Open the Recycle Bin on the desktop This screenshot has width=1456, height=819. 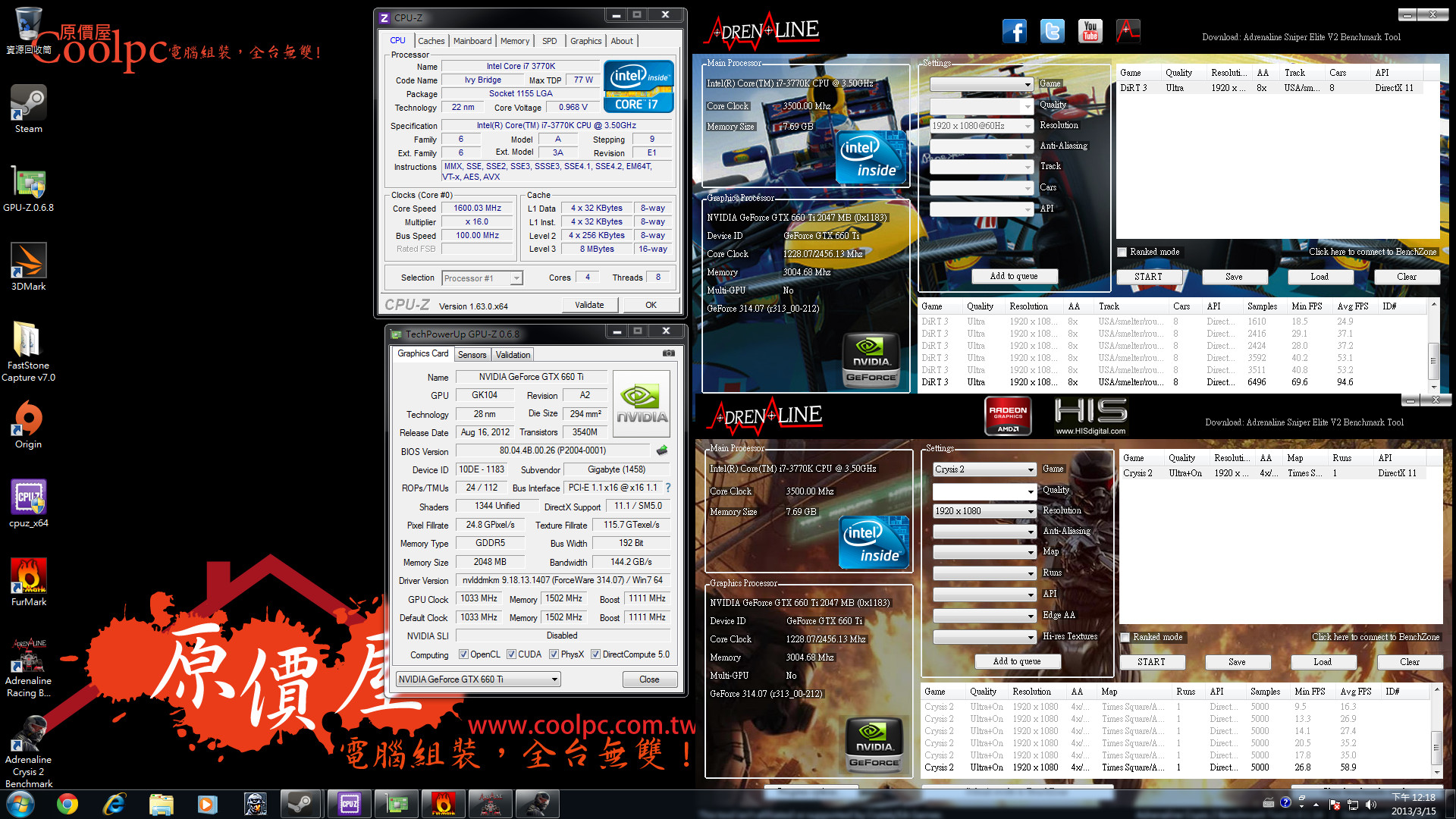click(29, 30)
